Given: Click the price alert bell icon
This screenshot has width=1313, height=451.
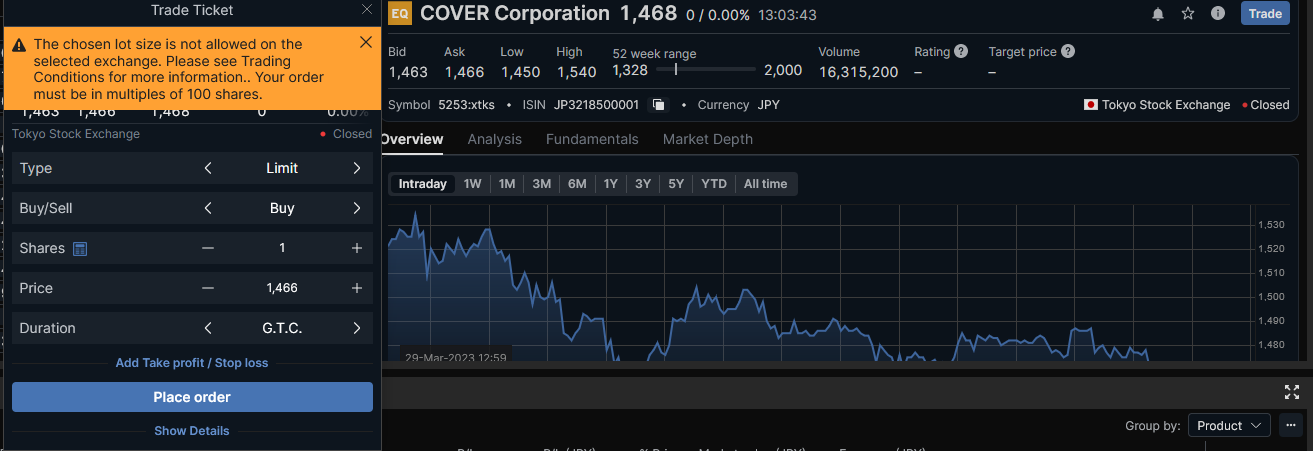Looking at the screenshot, I should [1158, 14].
